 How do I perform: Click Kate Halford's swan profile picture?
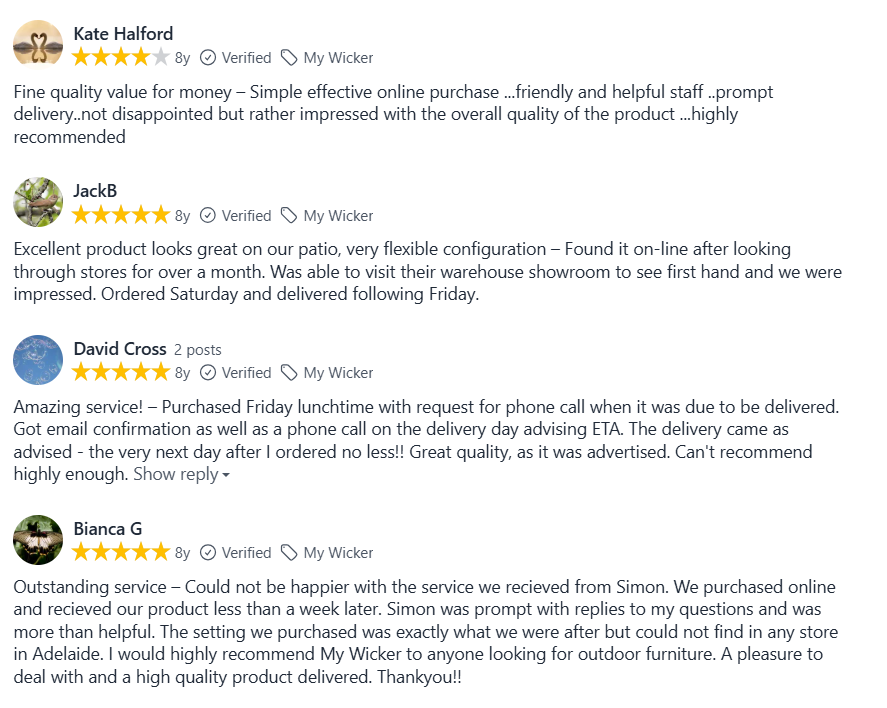coord(37,44)
